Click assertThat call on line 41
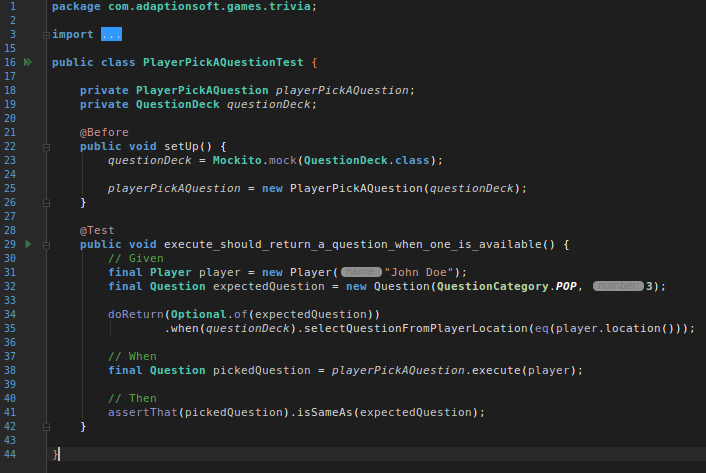The height and width of the screenshot is (473, 706). click(x=143, y=412)
